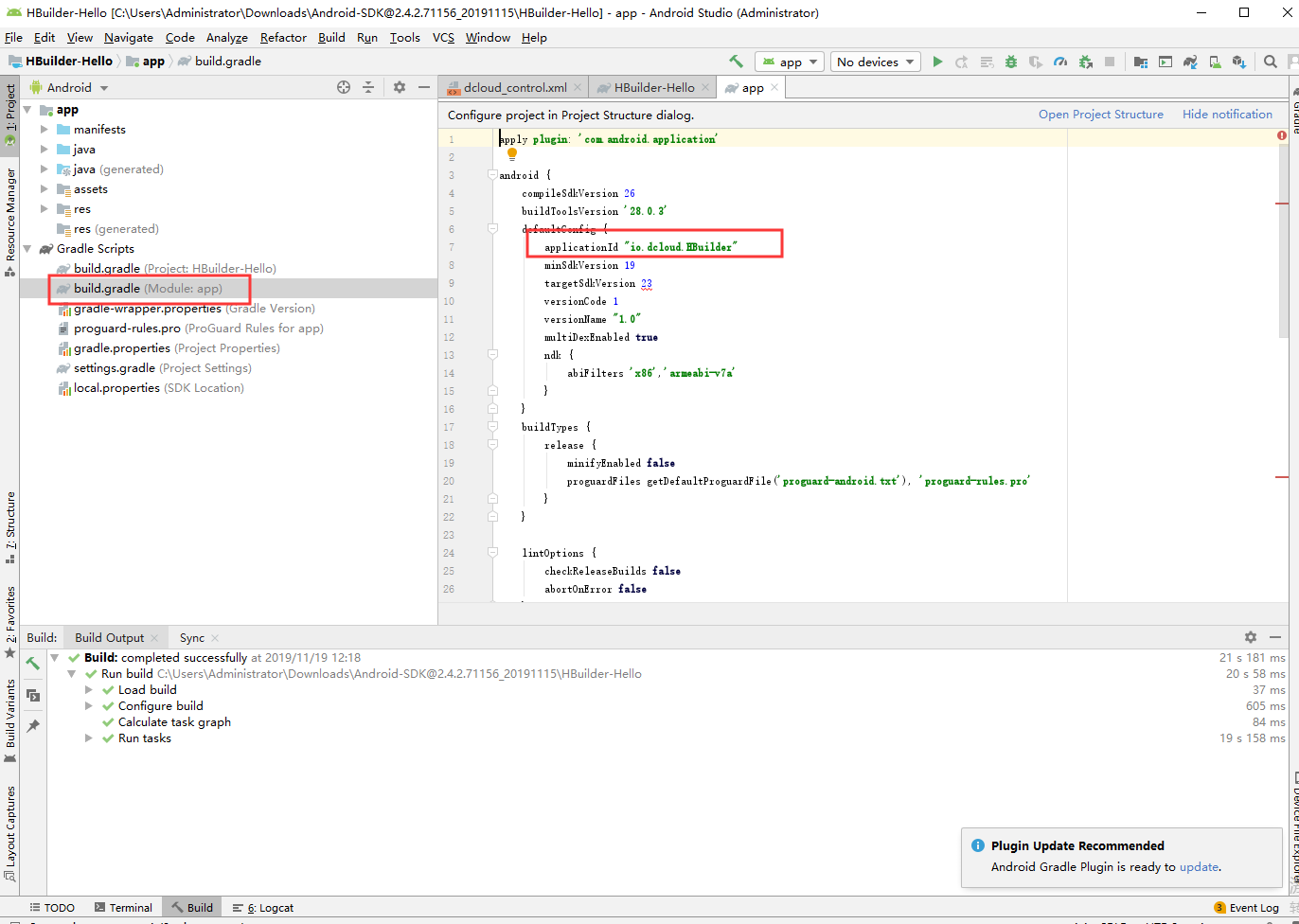
Task: Open the Android project view dropdown
Action: 69,87
